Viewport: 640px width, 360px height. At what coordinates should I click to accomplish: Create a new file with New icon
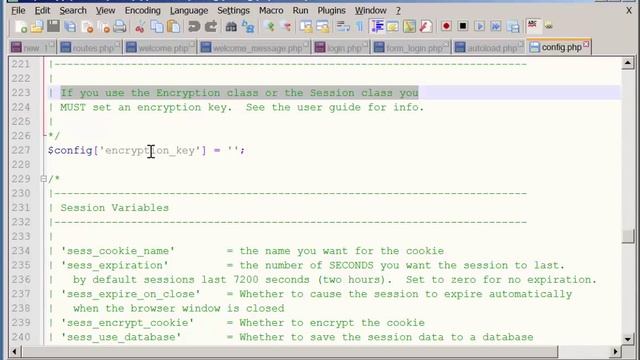21,27
